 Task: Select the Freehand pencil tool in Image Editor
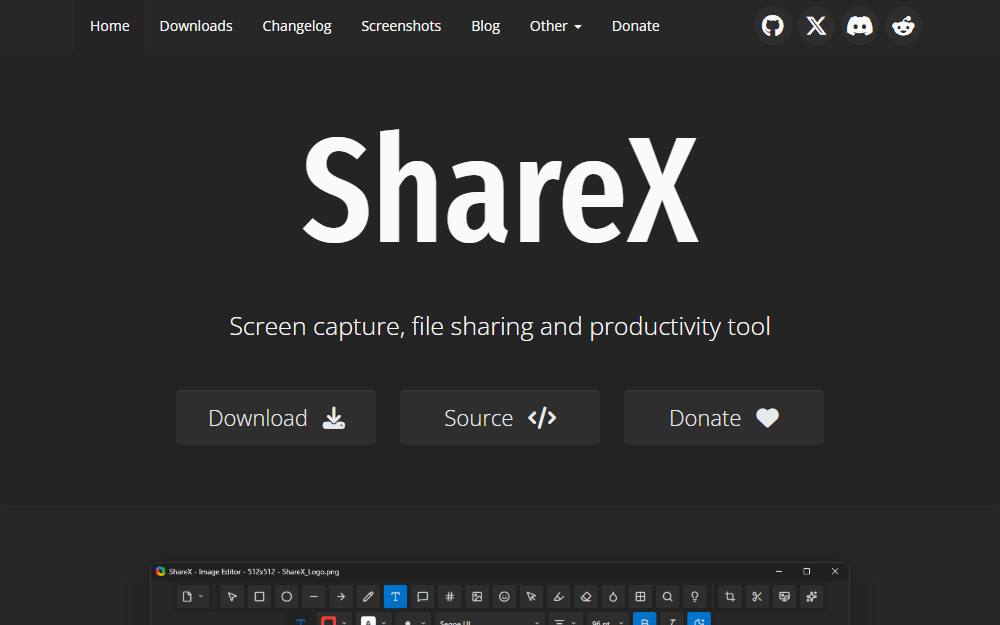coord(368,597)
